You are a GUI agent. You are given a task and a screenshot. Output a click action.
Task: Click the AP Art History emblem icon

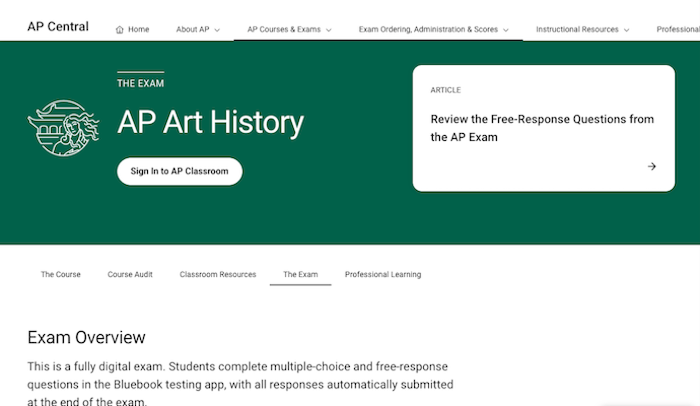[63, 128]
